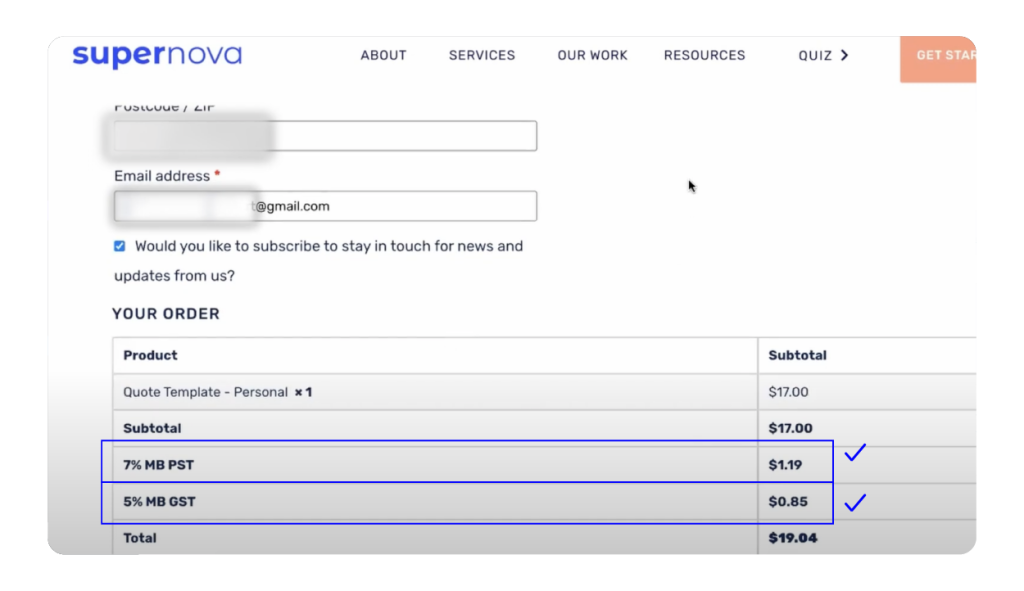Screen dimensions: 1024x591
Task: Open the OUR WORK nav link
Action: [592, 55]
